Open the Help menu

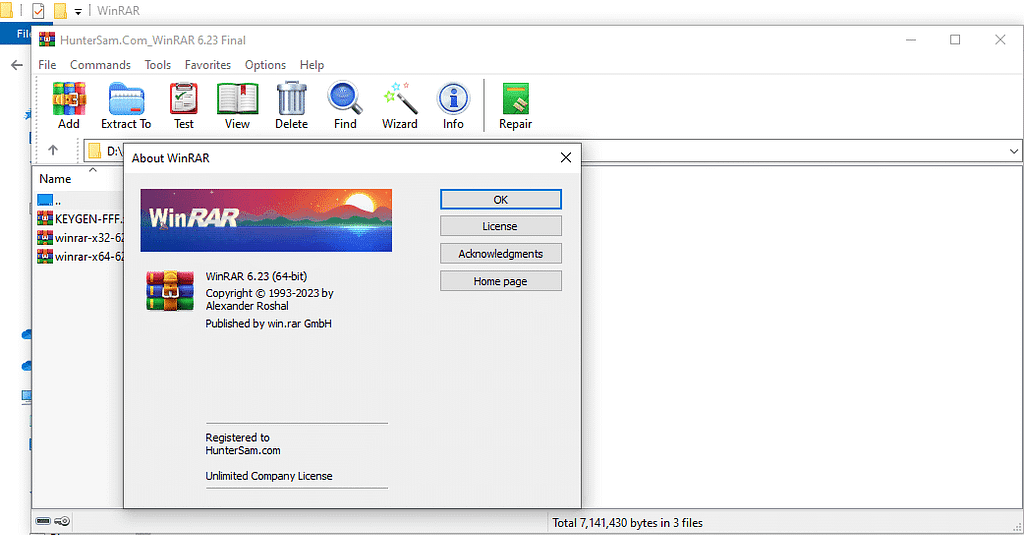pos(312,65)
